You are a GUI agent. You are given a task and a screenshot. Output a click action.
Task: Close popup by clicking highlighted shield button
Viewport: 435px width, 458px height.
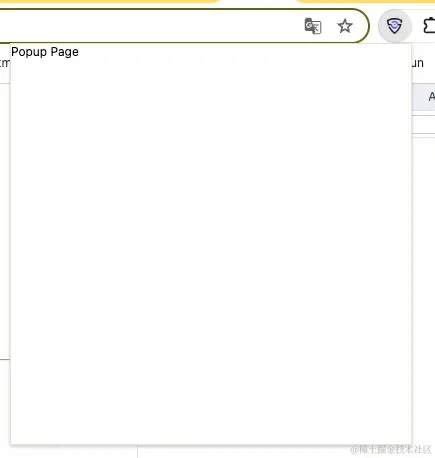[395, 26]
